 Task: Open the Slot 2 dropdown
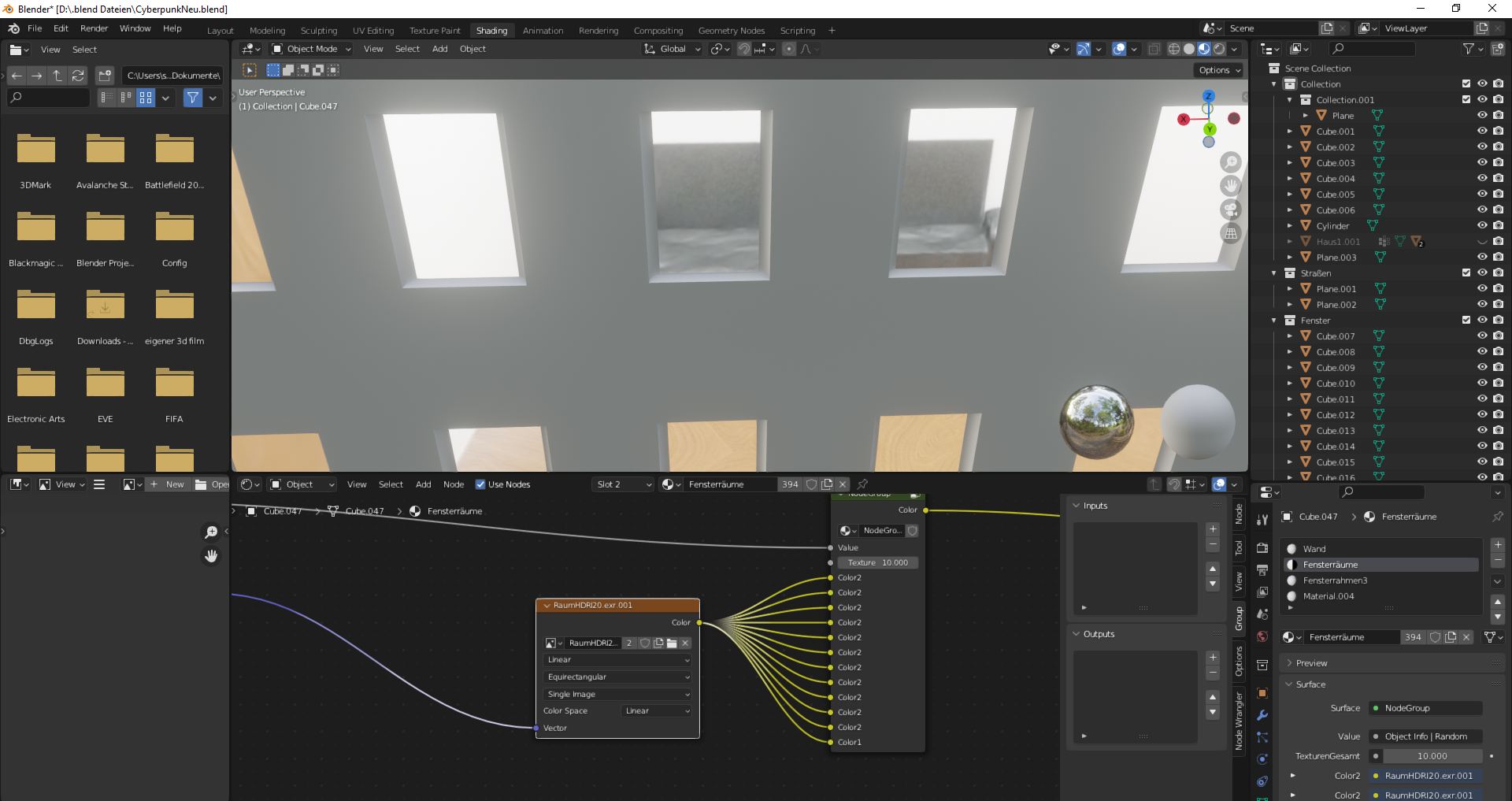point(622,484)
